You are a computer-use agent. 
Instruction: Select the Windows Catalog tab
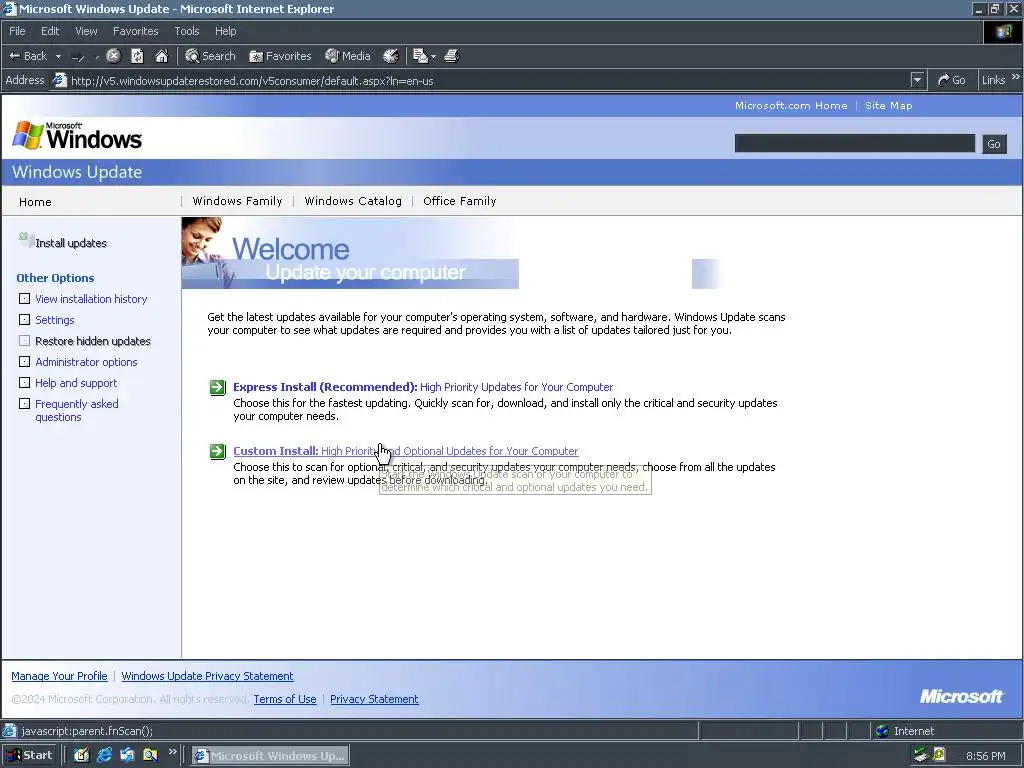(x=353, y=201)
